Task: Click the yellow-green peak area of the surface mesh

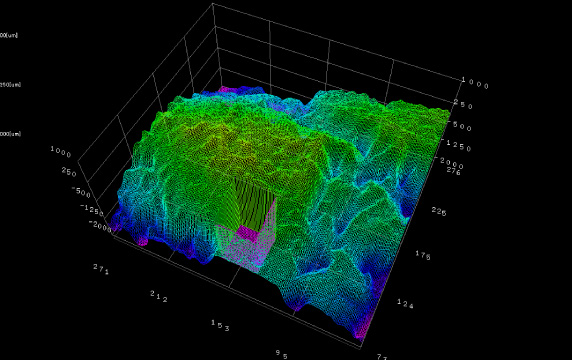Action: point(233,146)
